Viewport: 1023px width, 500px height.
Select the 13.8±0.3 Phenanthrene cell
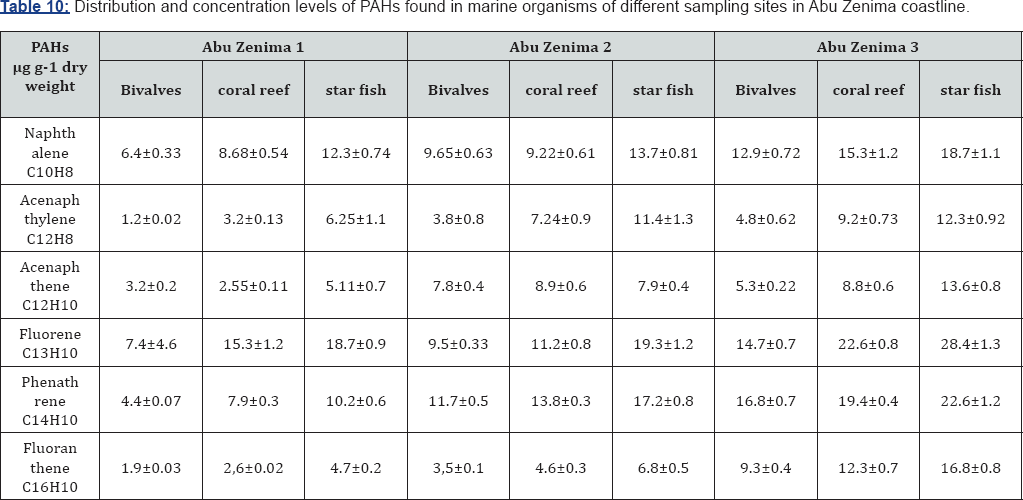click(x=561, y=401)
